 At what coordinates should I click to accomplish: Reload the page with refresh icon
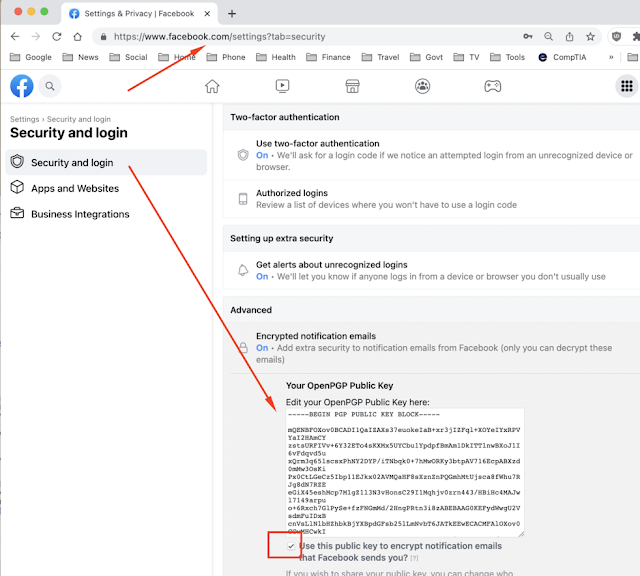click(x=57, y=36)
